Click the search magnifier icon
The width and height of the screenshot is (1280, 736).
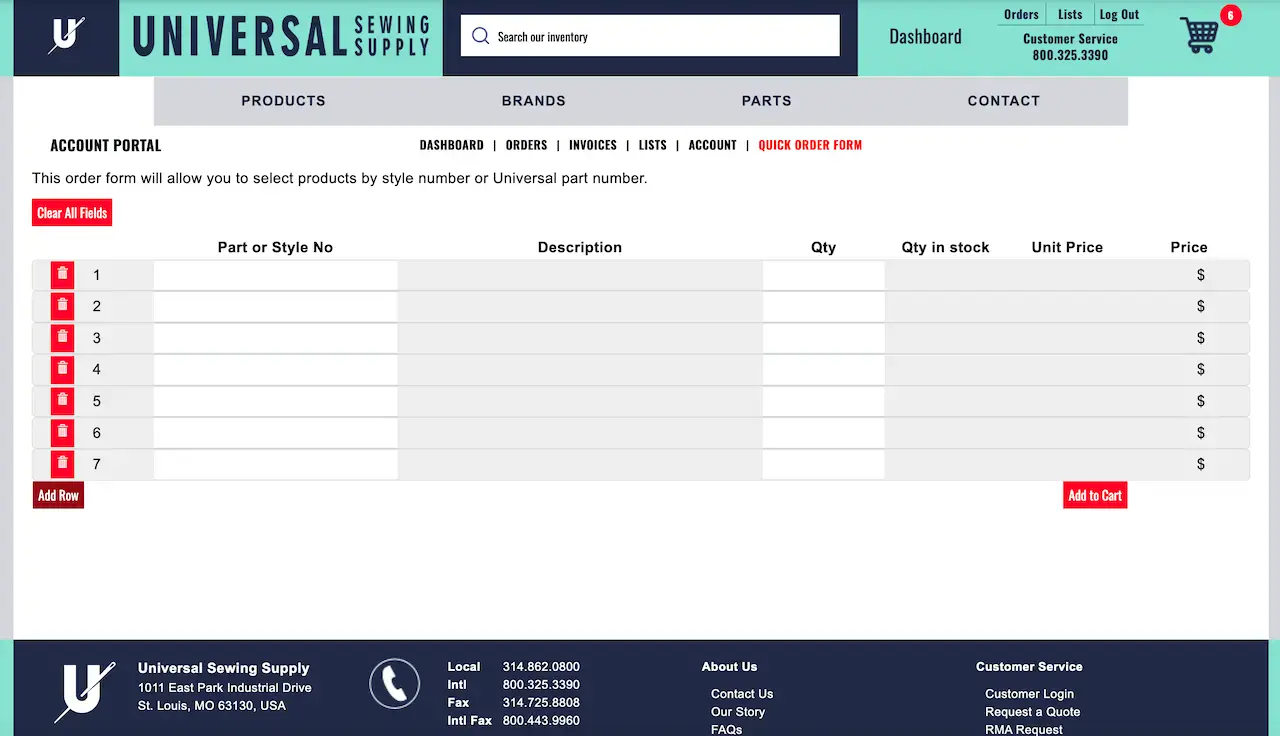(480, 36)
